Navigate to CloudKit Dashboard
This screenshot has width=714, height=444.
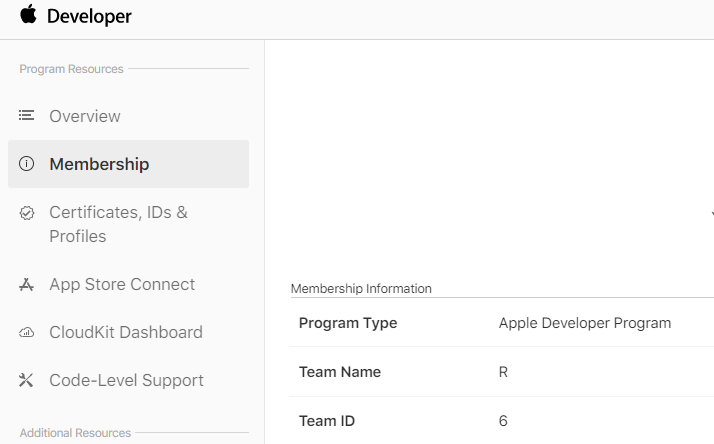126,332
